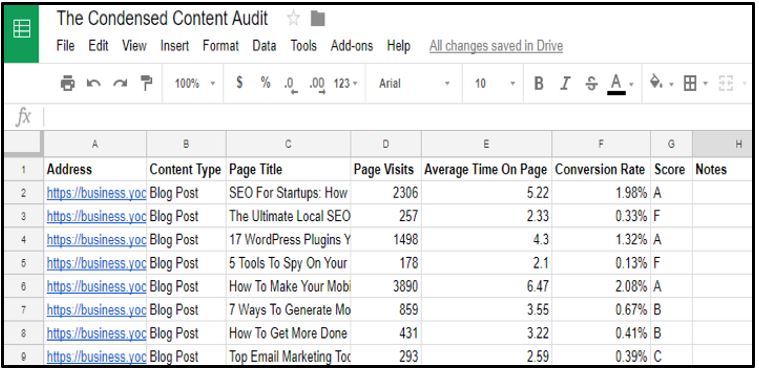
Task: Open the address link in row 4
Action: pos(96,240)
